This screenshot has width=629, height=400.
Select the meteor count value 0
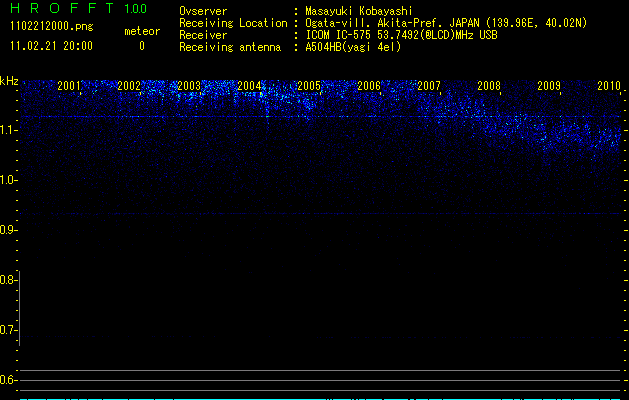[142, 46]
